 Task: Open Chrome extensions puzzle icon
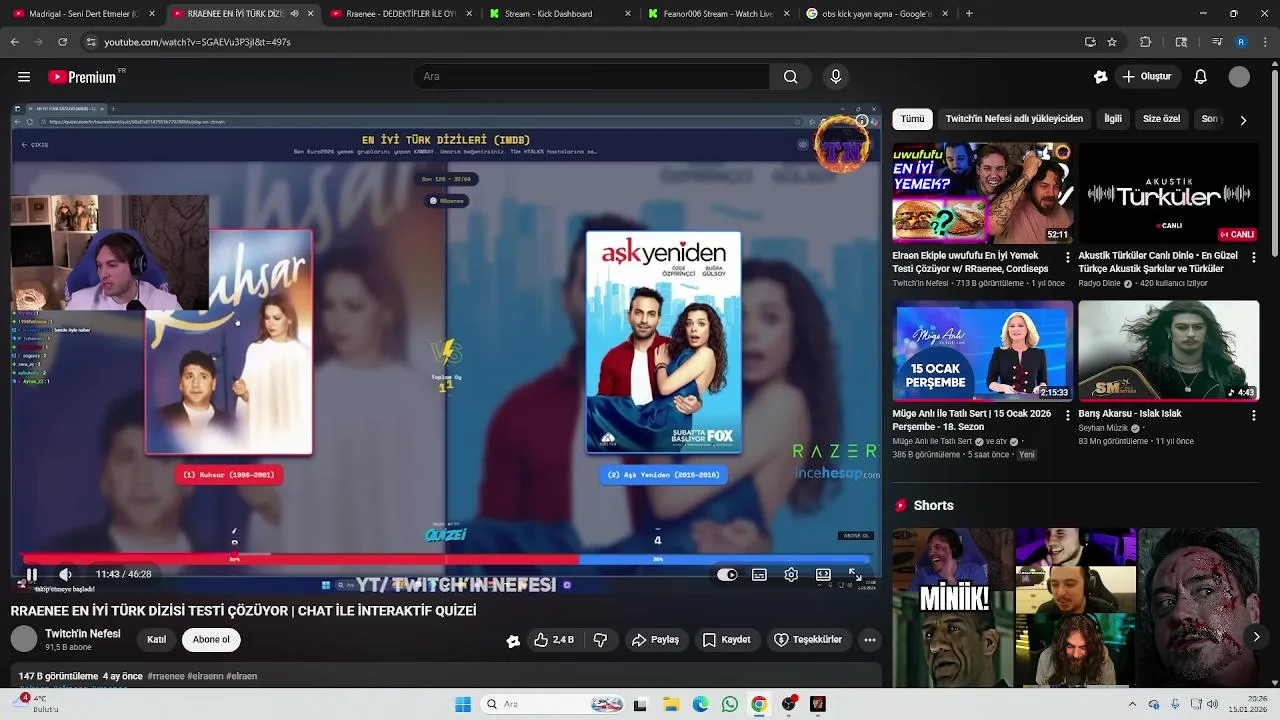point(1146,42)
